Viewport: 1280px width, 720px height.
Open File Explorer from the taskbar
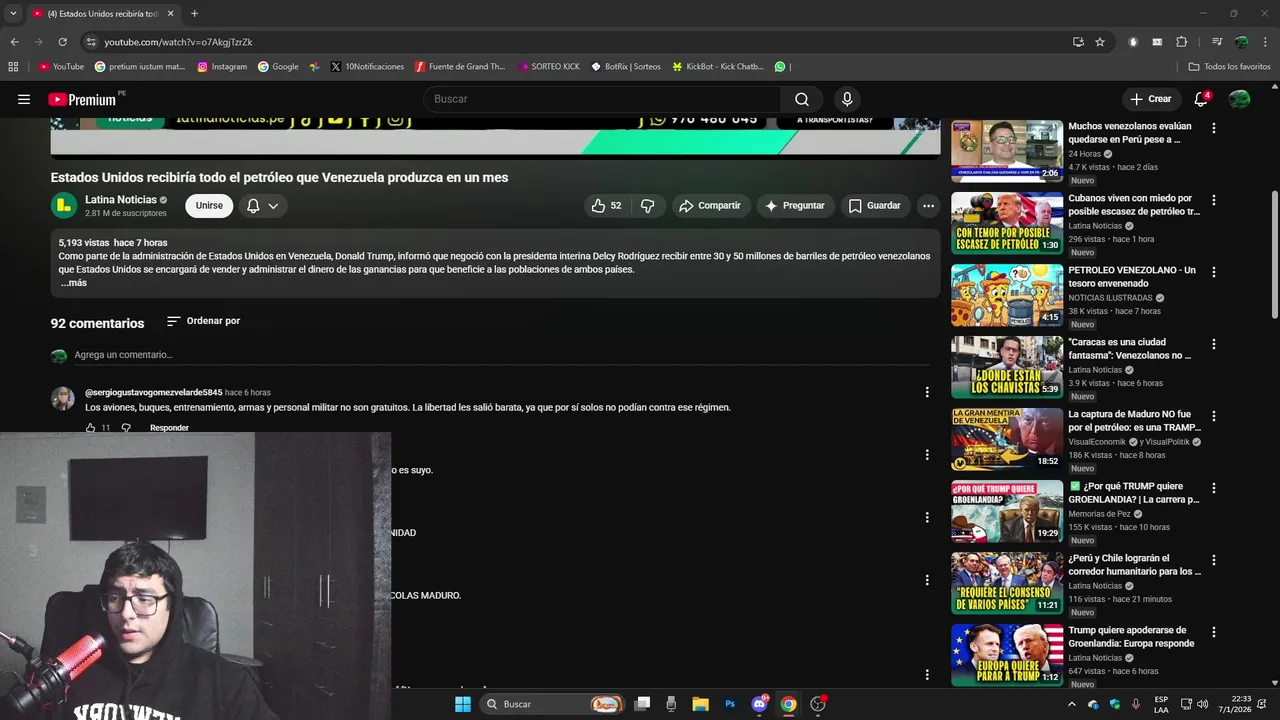click(x=700, y=704)
